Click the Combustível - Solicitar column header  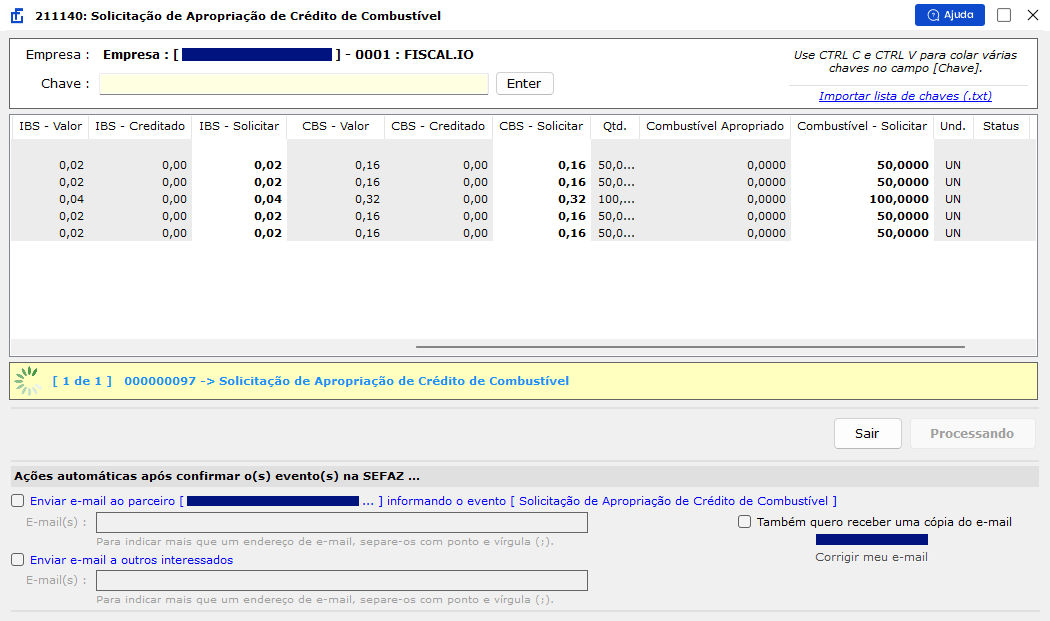(862, 126)
